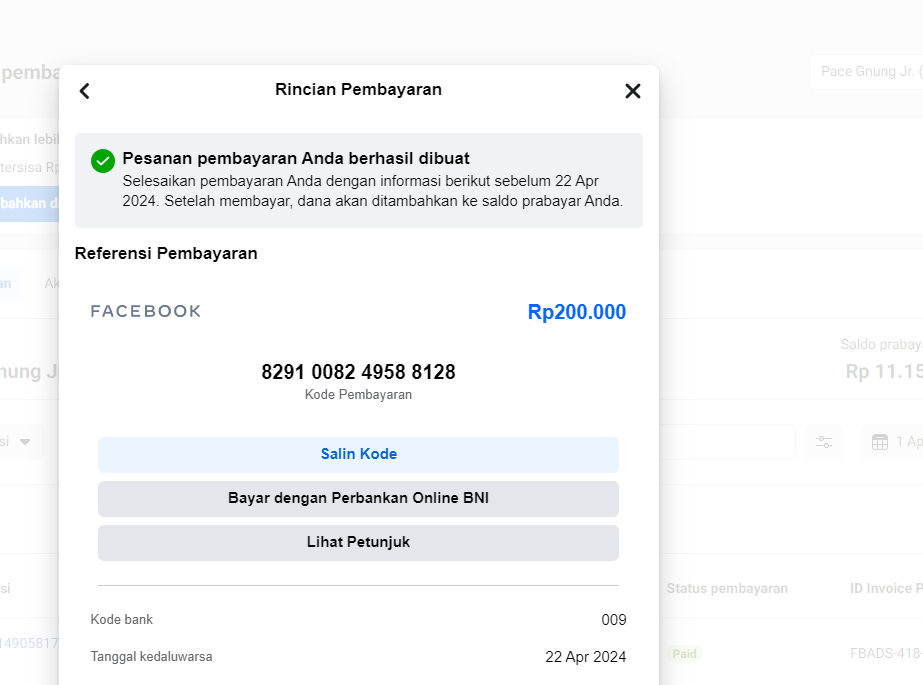Image resolution: width=923 pixels, height=685 pixels.
Task: Switch to the second tab starting 'Ak'
Action: pos(50,283)
